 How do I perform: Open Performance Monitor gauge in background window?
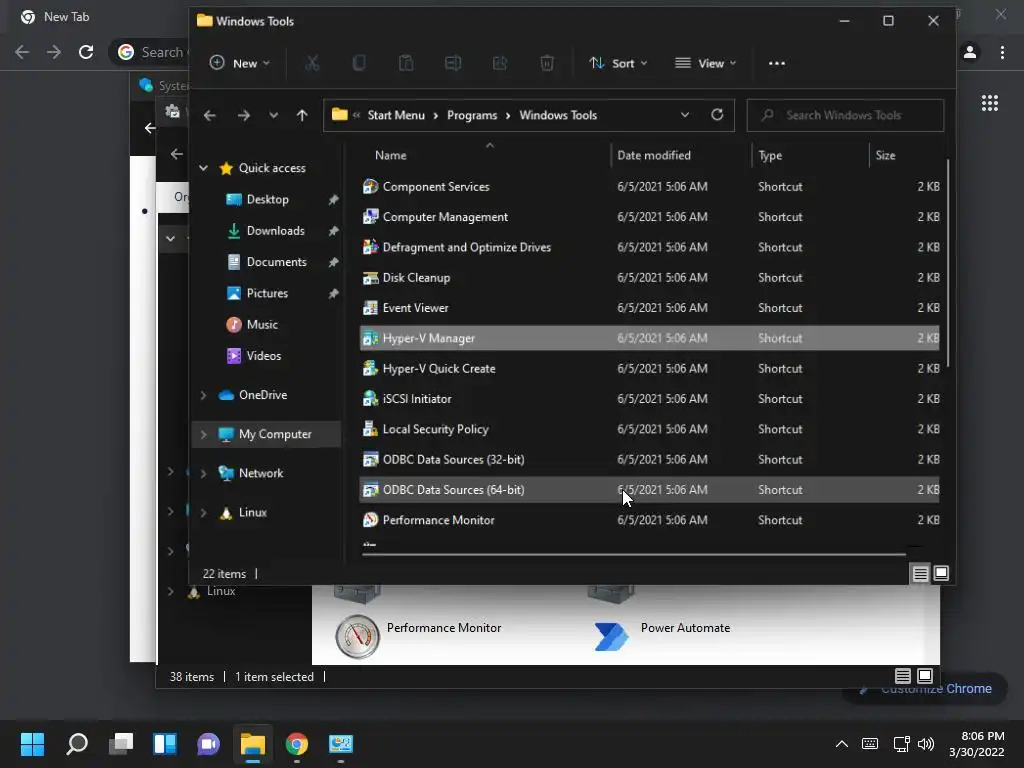[x=357, y=636]
